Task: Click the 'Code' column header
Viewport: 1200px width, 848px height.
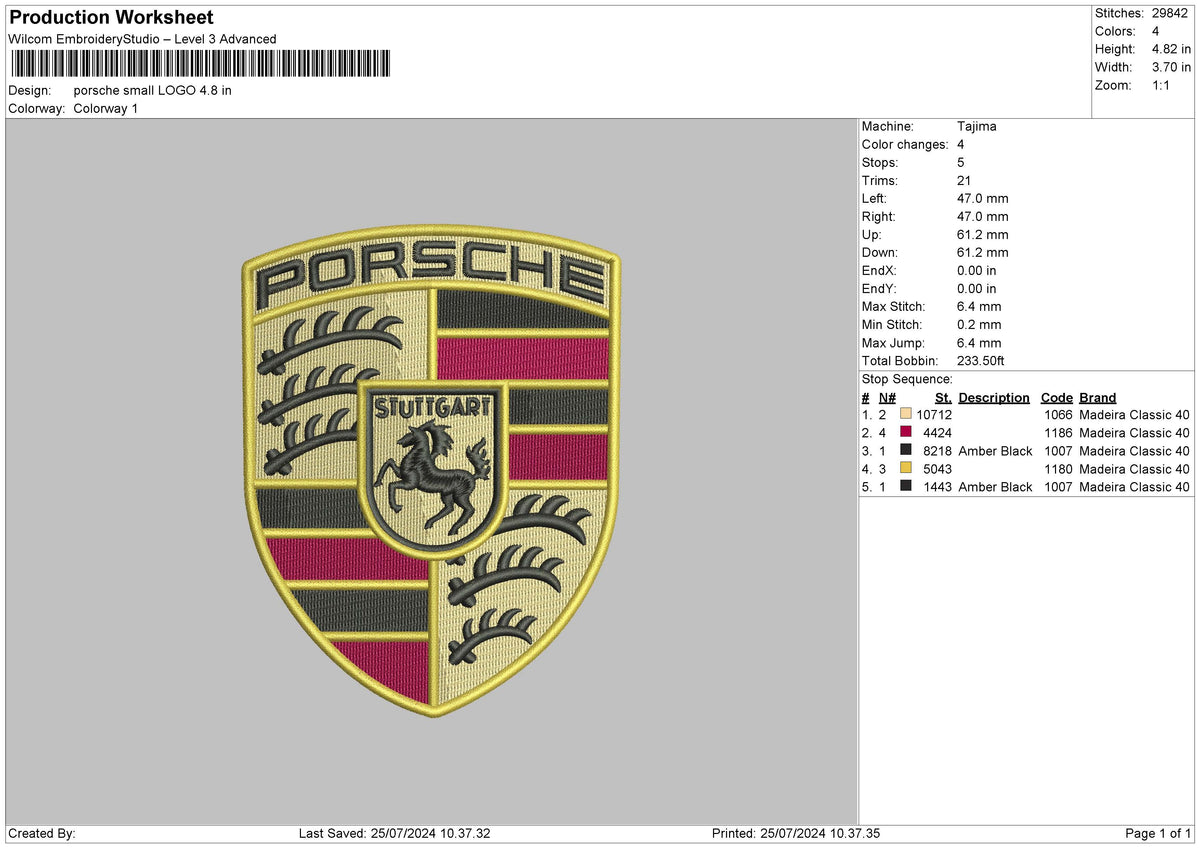Action: click(x=1056, y=397)
